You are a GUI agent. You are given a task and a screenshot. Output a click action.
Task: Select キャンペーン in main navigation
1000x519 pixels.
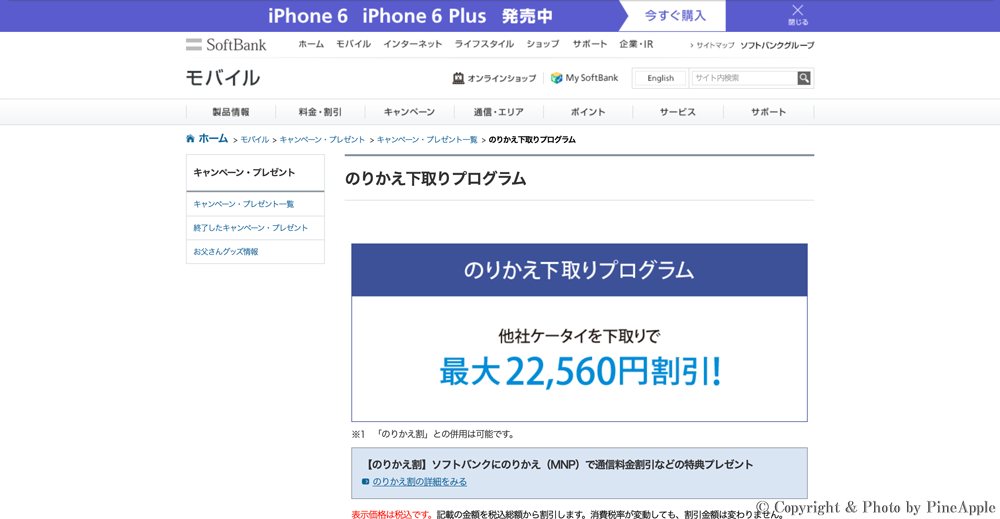409,112
